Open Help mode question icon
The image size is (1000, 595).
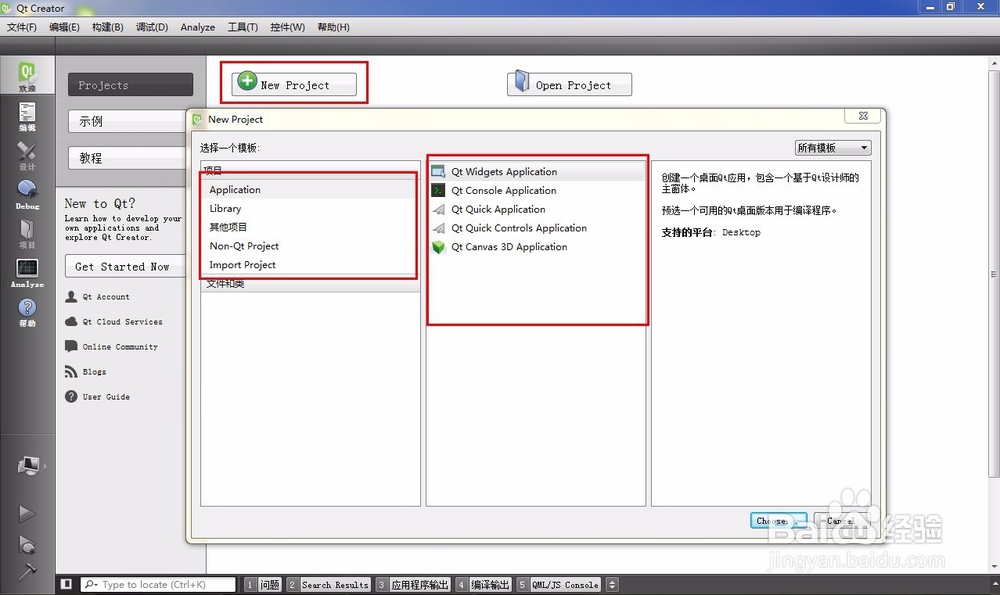point(27,312)
